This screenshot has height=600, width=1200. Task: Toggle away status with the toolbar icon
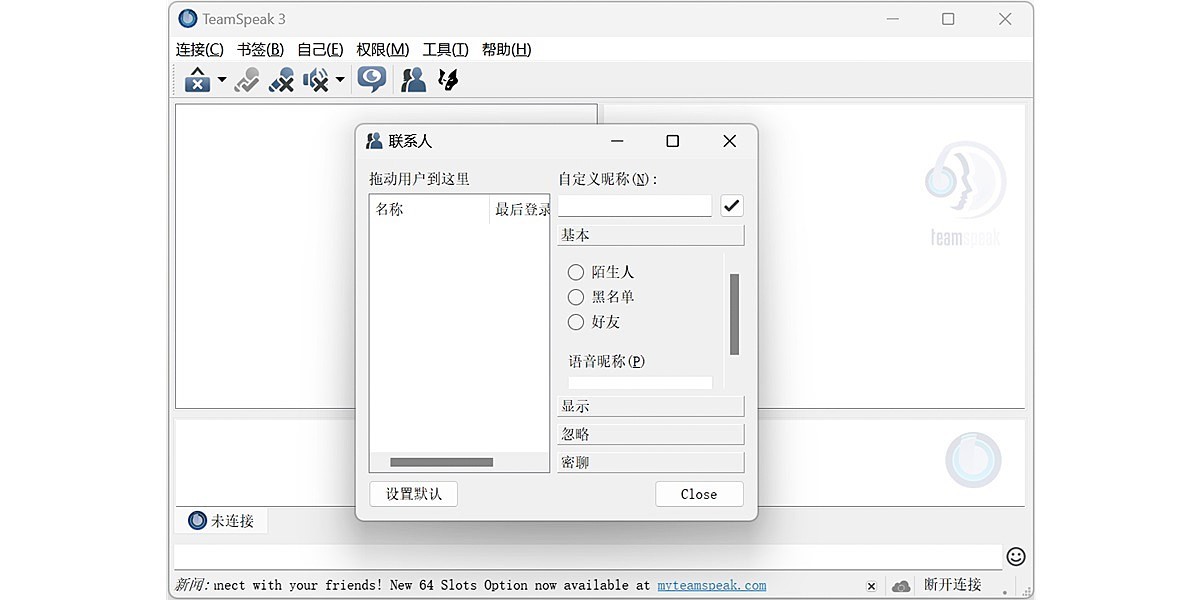pos(246,79)
